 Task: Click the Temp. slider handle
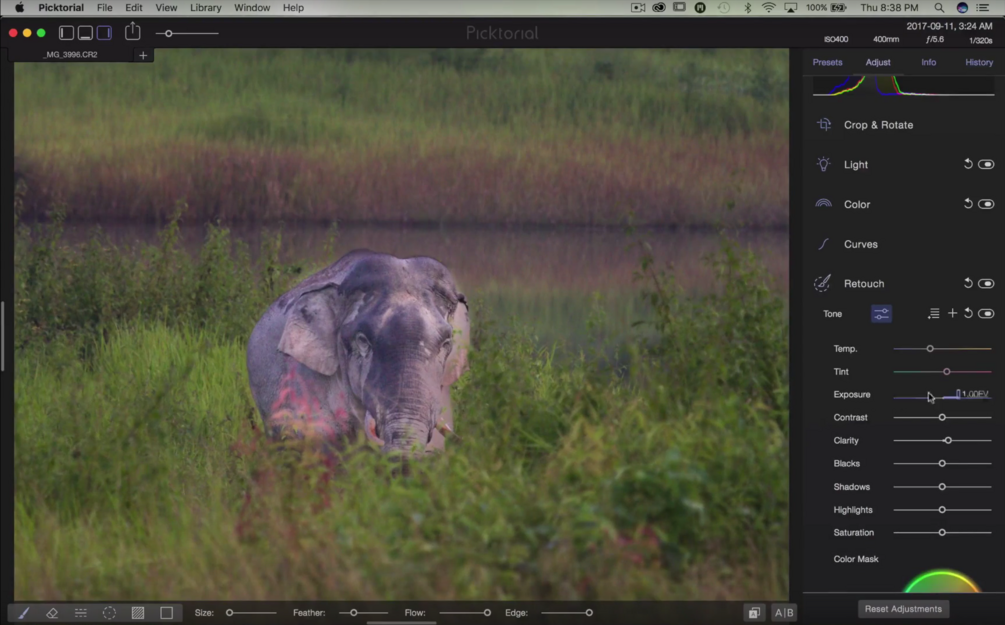point(930,349)
